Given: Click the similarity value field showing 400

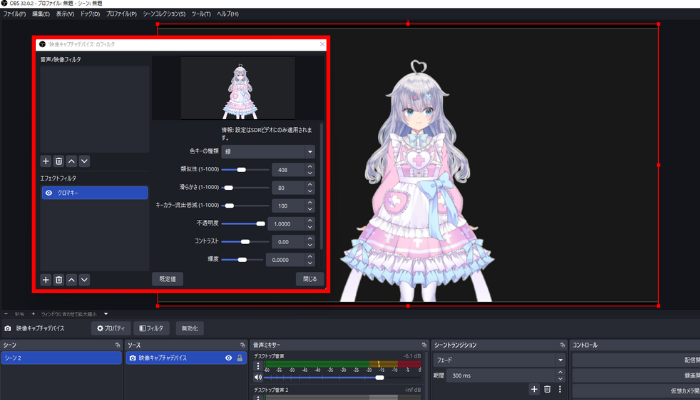Looking at the screenshot, I should pos(288,170).
